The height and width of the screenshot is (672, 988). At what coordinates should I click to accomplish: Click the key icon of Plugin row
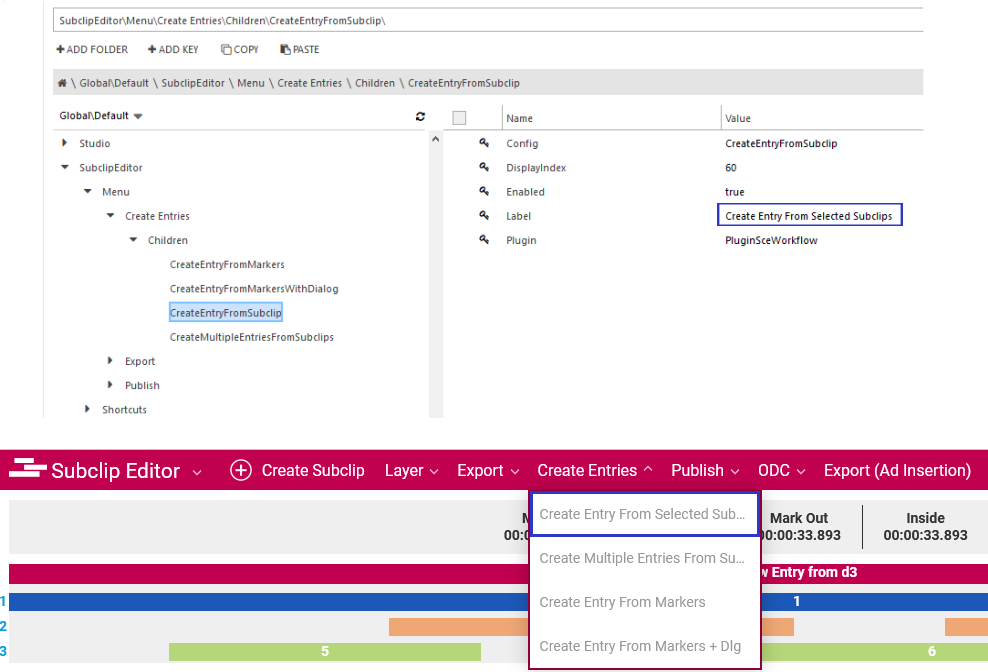coord(484,240)
